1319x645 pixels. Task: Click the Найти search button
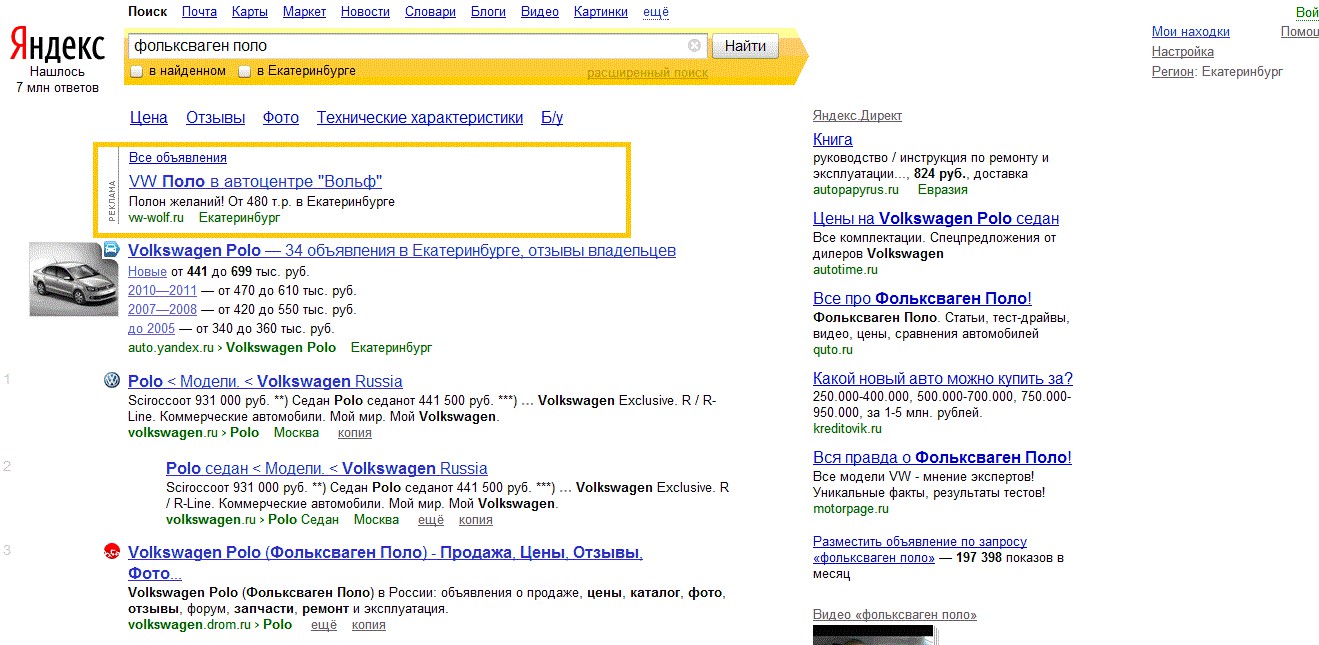(745, 46)
